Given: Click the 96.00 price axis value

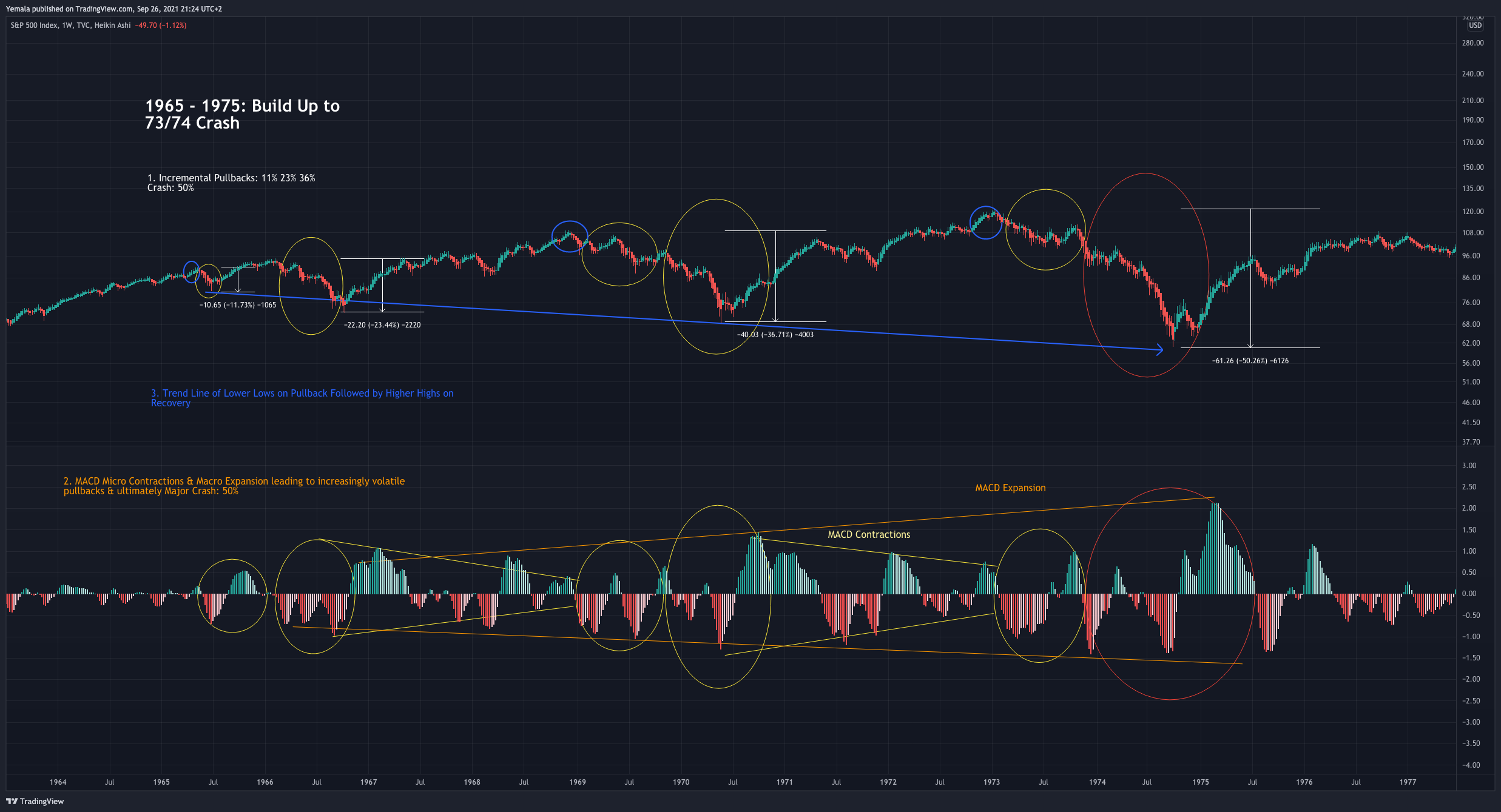Looking at the screenshot, I should click(1471, 256).
